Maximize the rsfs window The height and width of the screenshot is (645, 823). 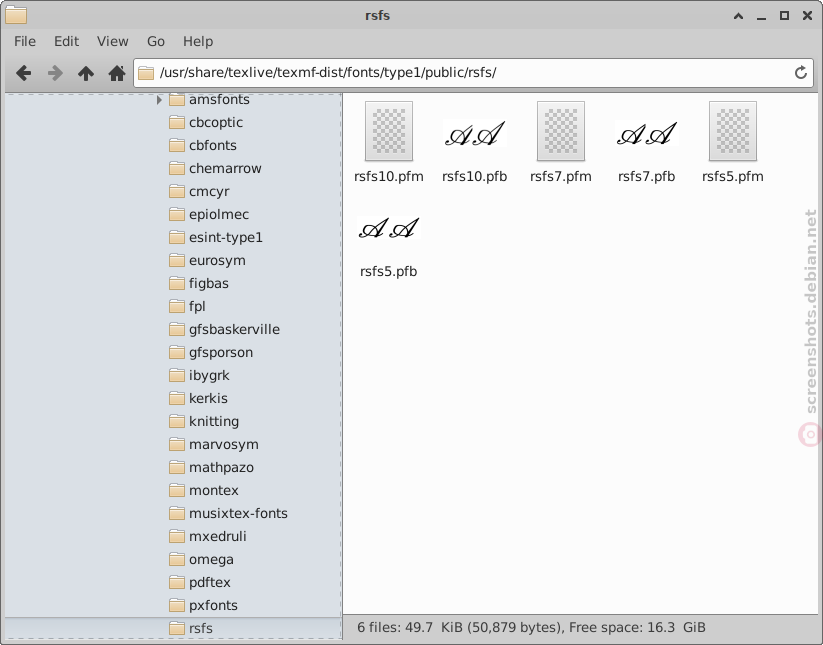click(x=784, y=16)
